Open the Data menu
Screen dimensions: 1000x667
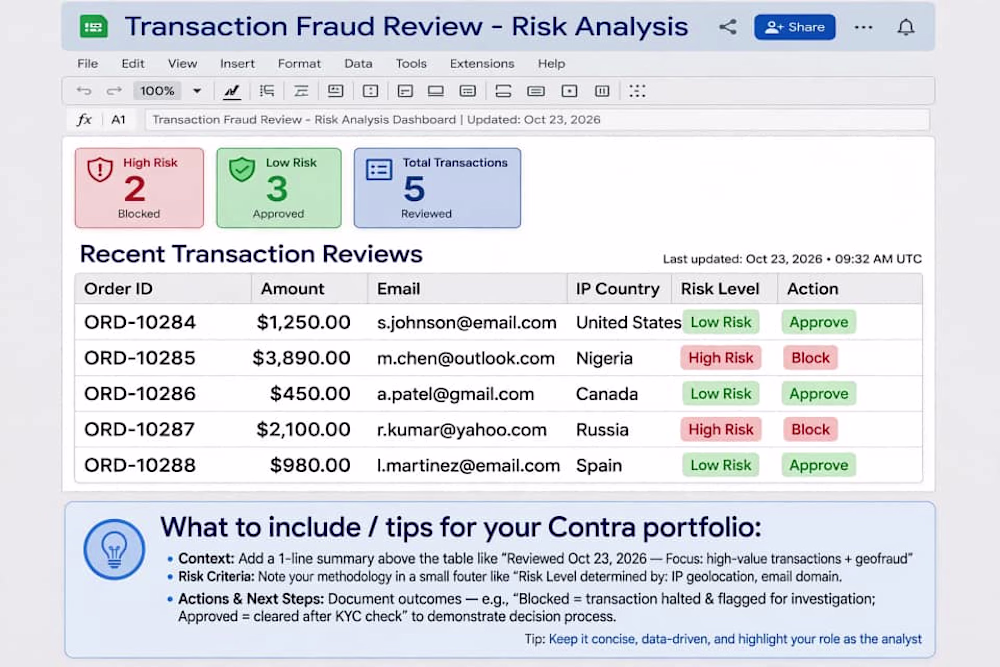coord(358,64)
